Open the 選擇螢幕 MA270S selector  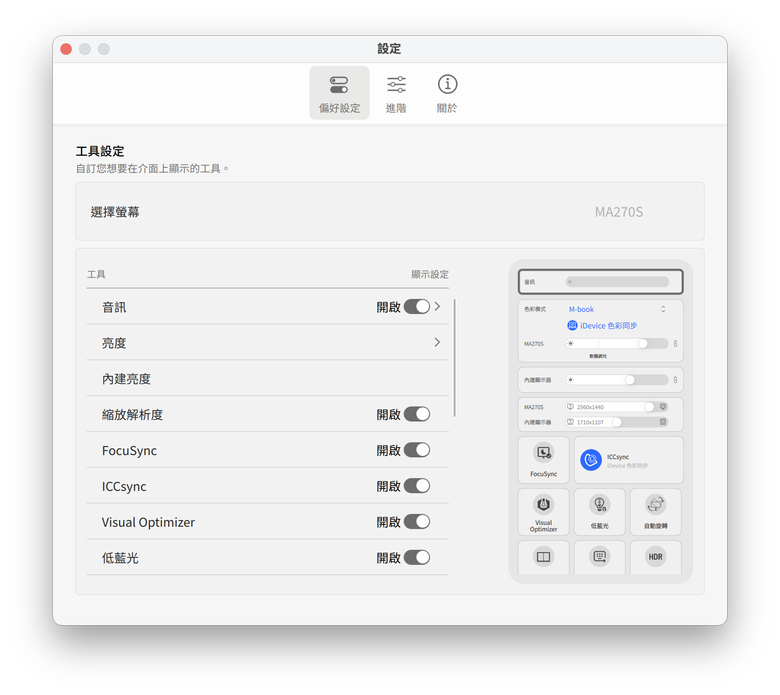[619, 212]
